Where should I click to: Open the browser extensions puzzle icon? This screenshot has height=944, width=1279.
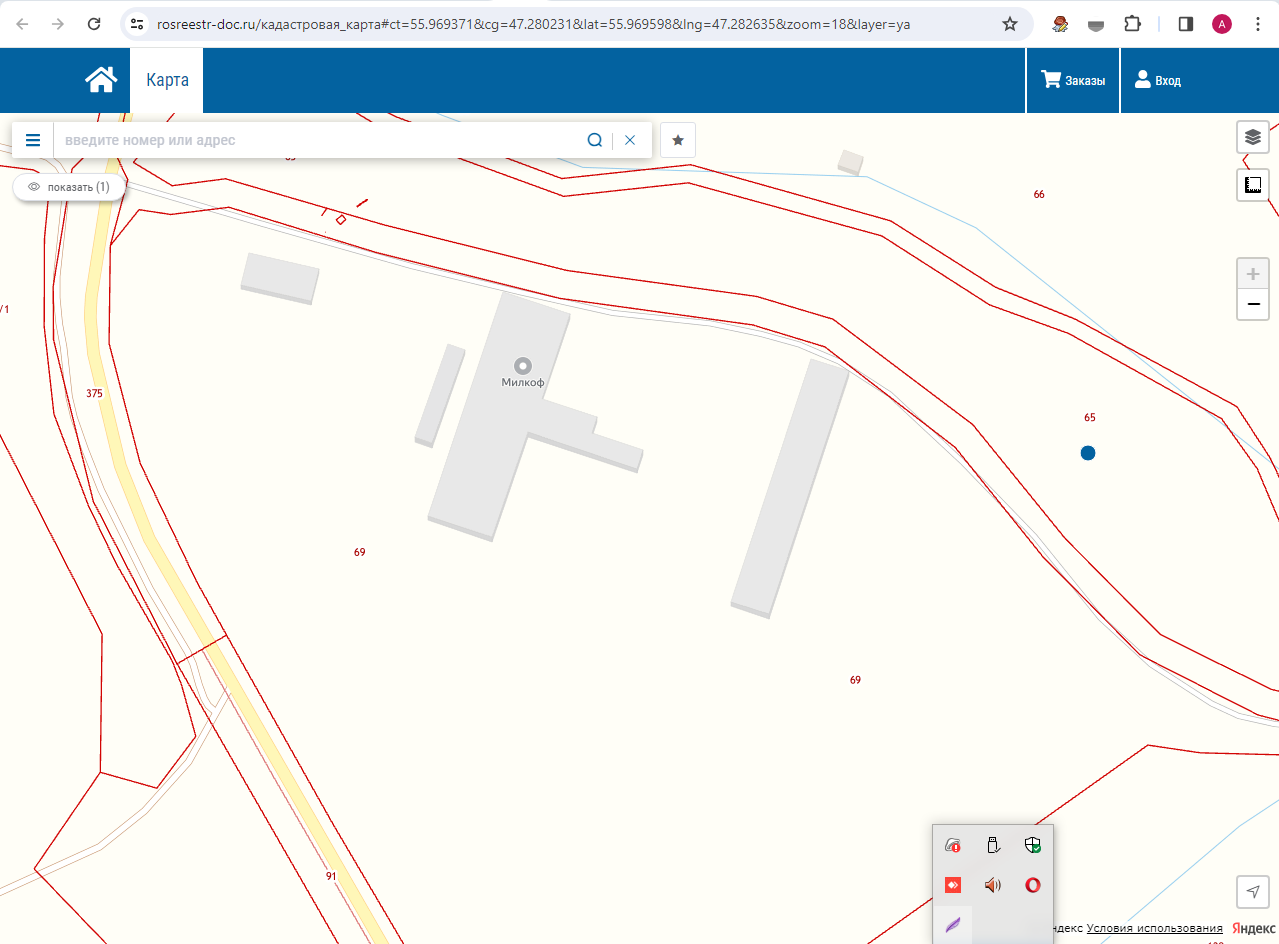point(1132,24)
